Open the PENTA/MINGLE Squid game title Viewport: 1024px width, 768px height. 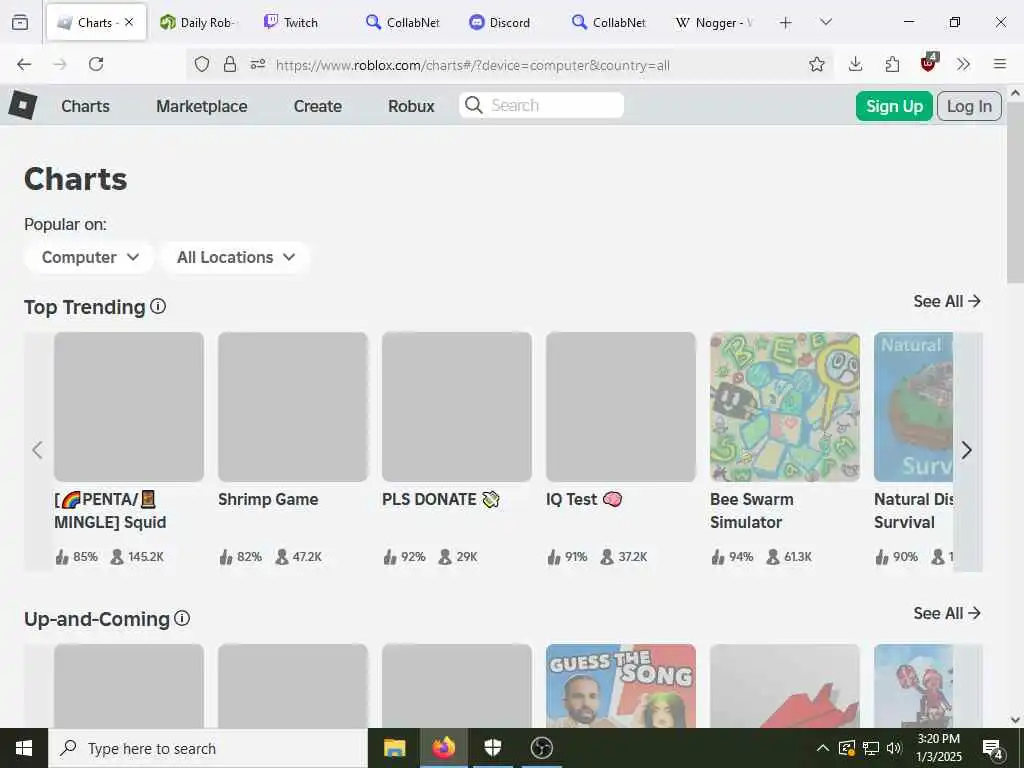click(x=110, y=511)
